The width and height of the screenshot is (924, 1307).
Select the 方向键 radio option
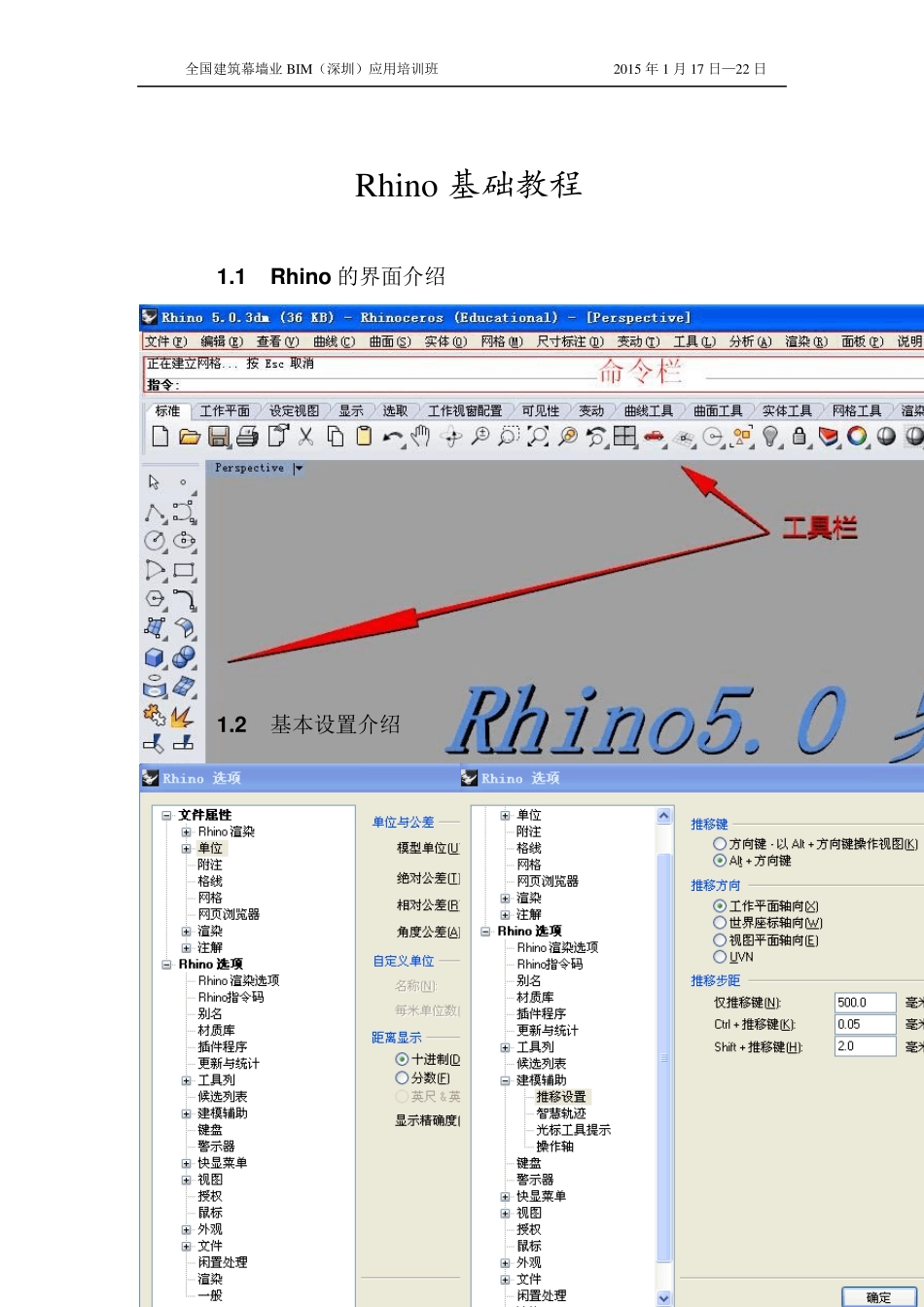pos(720,844)
